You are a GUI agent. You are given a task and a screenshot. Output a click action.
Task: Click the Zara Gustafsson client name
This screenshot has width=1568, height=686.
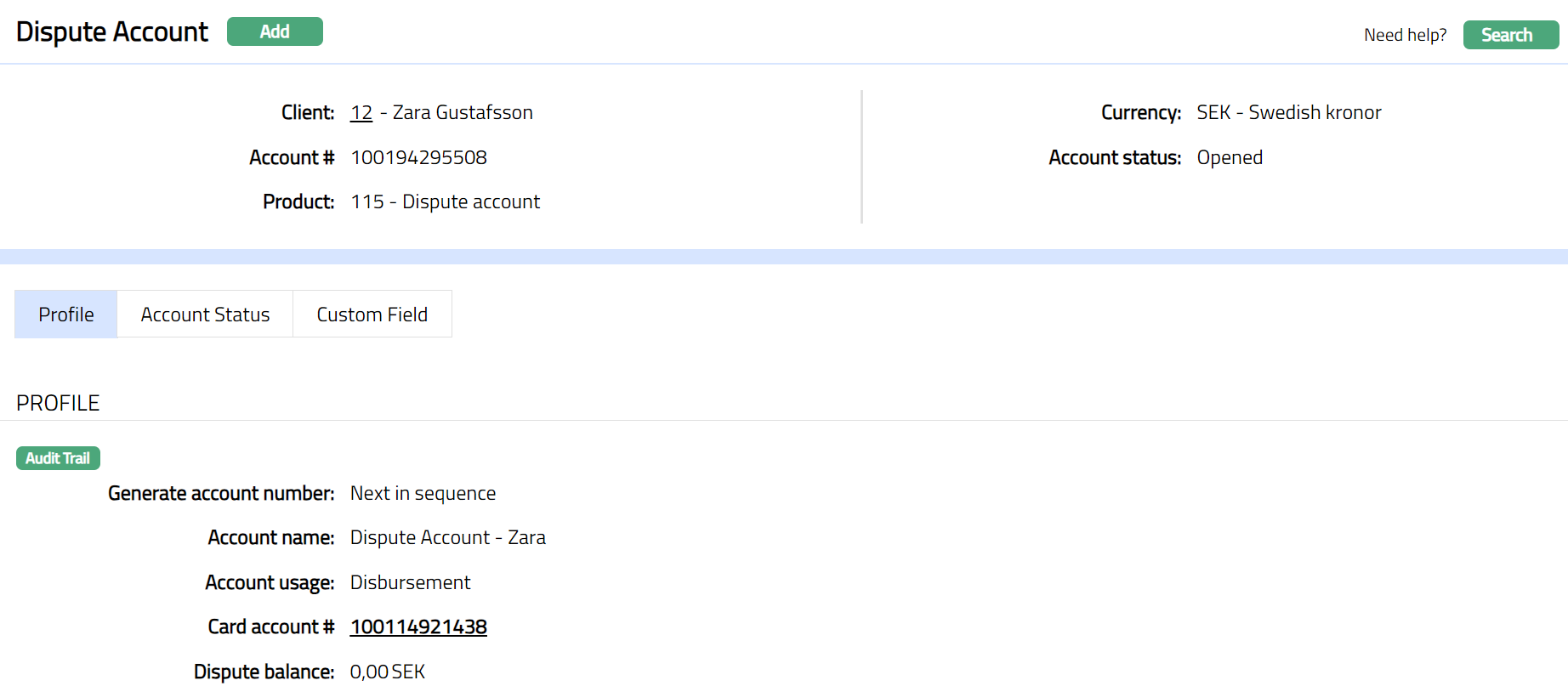coord(463,113)
